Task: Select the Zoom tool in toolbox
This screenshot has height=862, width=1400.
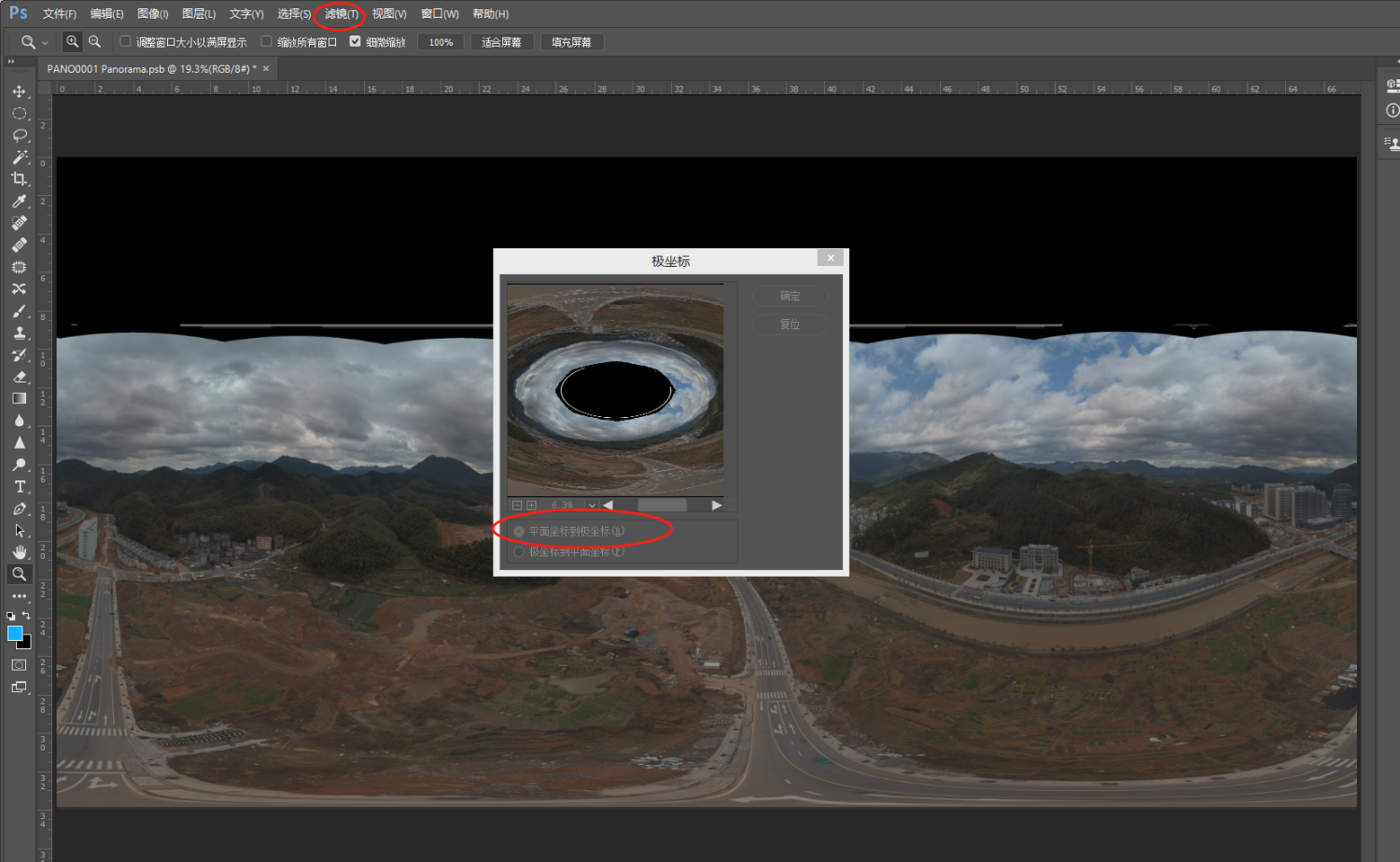Action: point(19,575)
